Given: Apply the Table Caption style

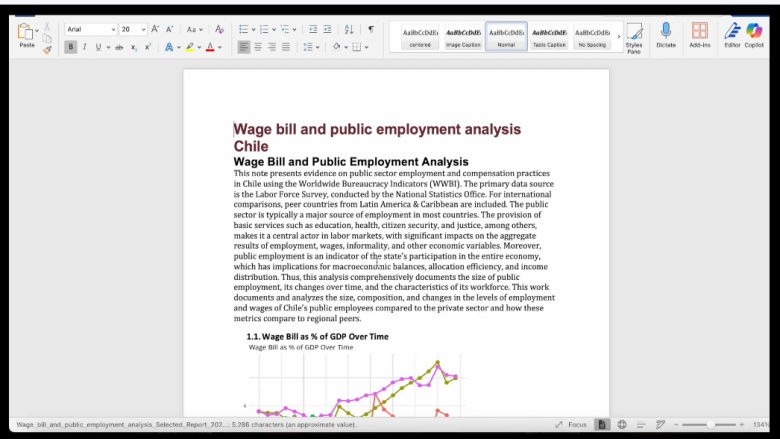Looking at the screenshot, I should point(548,37).
